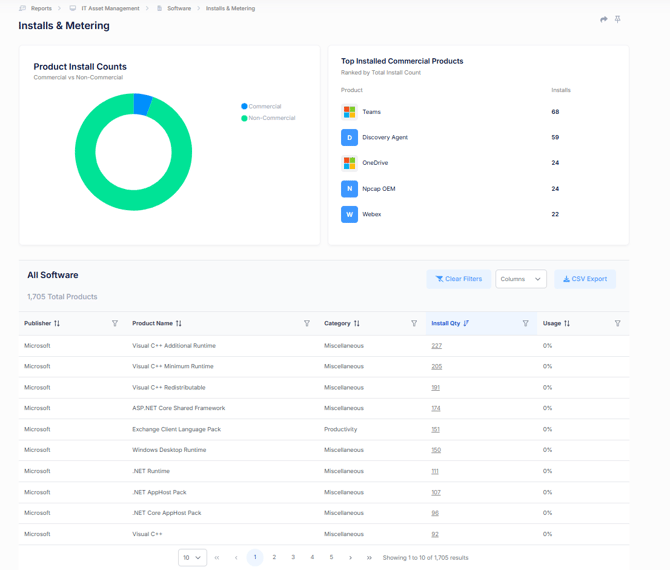Export table with CSV Export button
Viewport: 670px width, 570px height.
(x=585, y=279)
